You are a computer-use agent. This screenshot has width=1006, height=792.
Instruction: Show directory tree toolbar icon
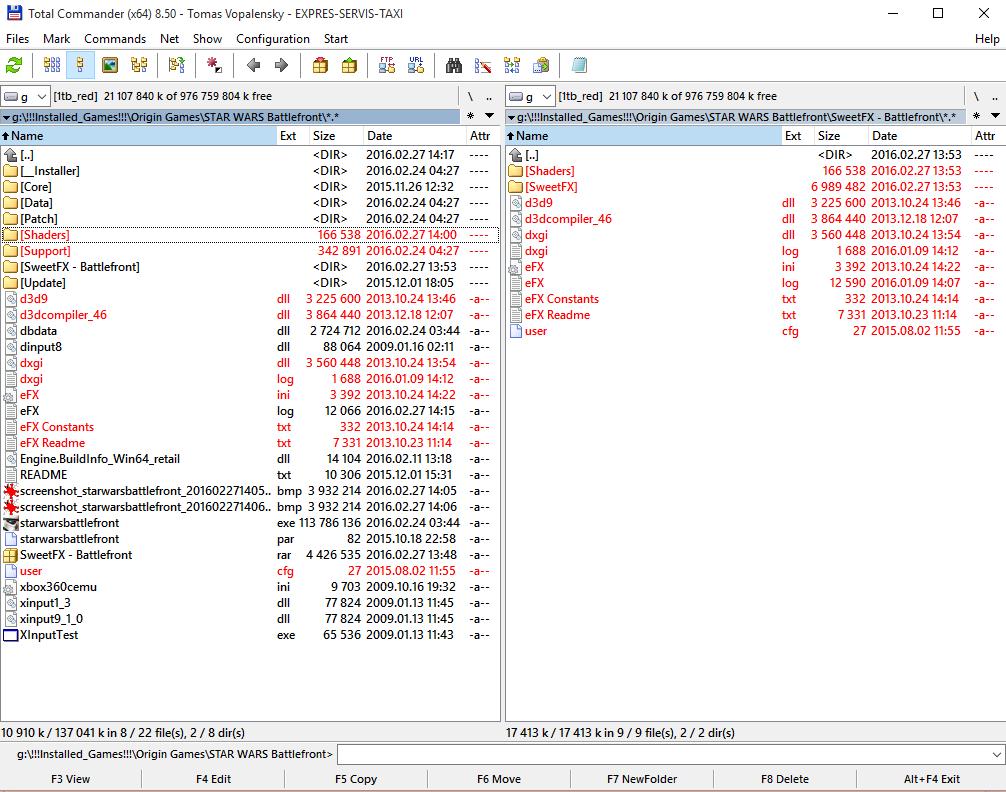point(139,65)
